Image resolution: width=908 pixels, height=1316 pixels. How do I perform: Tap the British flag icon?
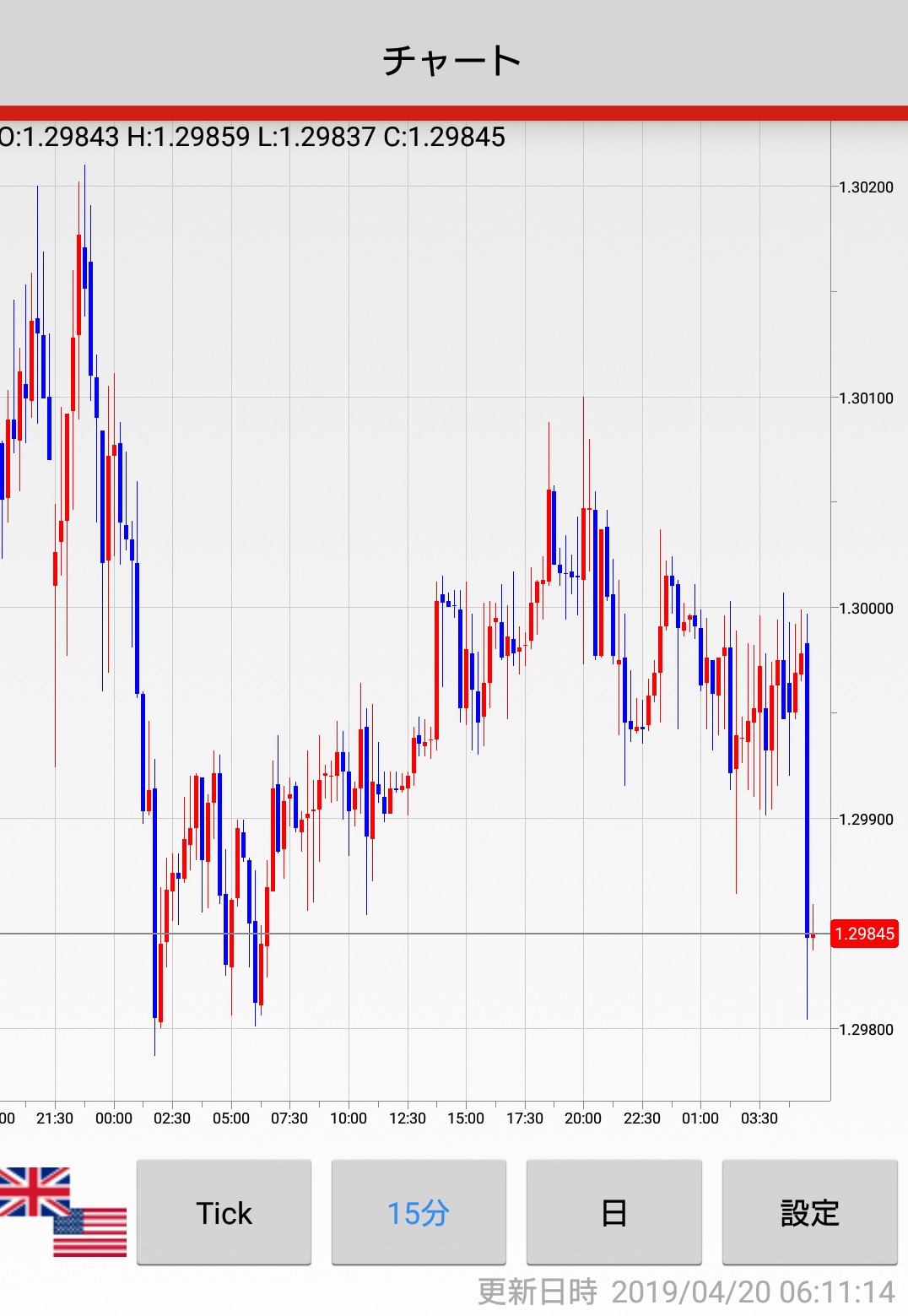(x=34, y=1191)
